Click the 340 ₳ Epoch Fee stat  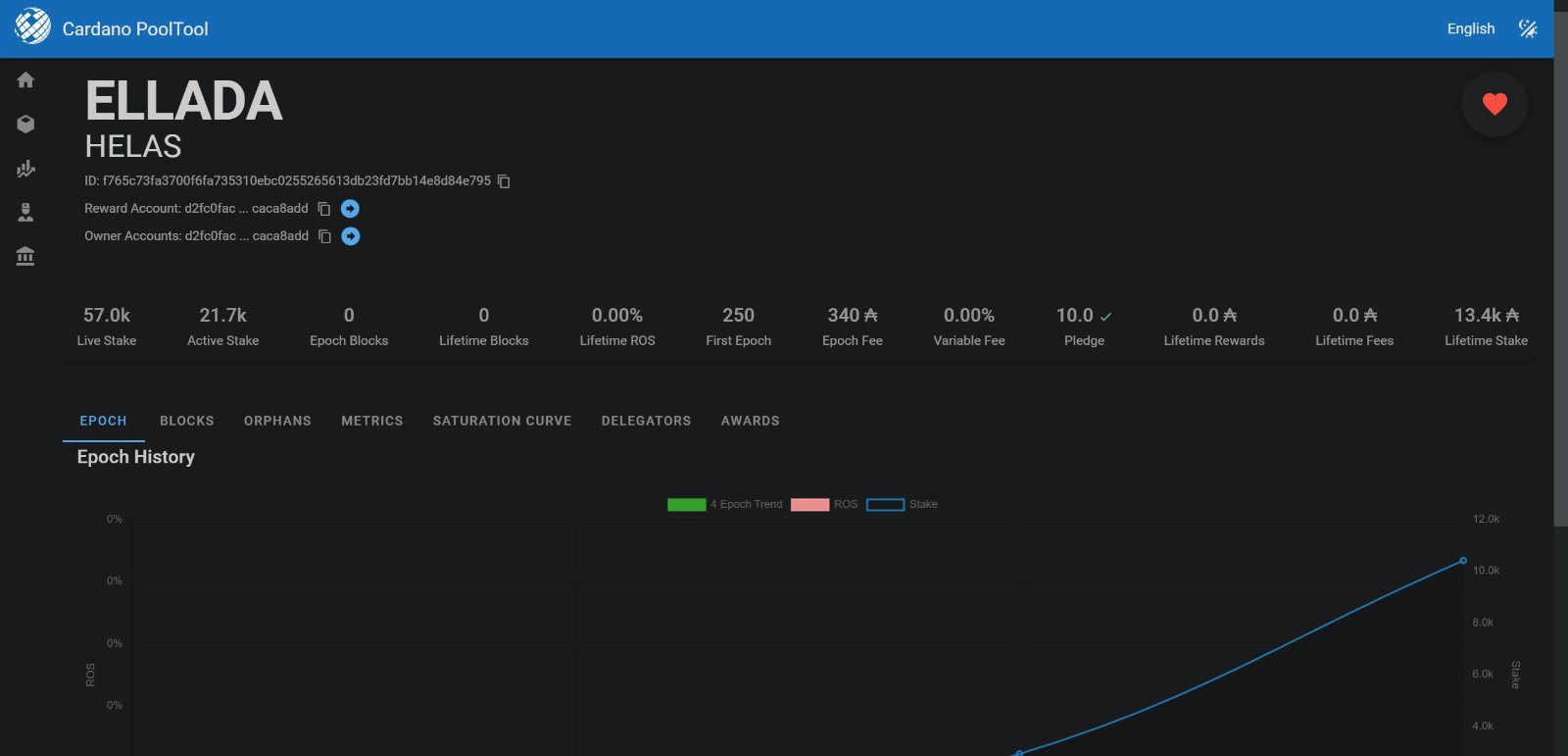coord(853,327)
